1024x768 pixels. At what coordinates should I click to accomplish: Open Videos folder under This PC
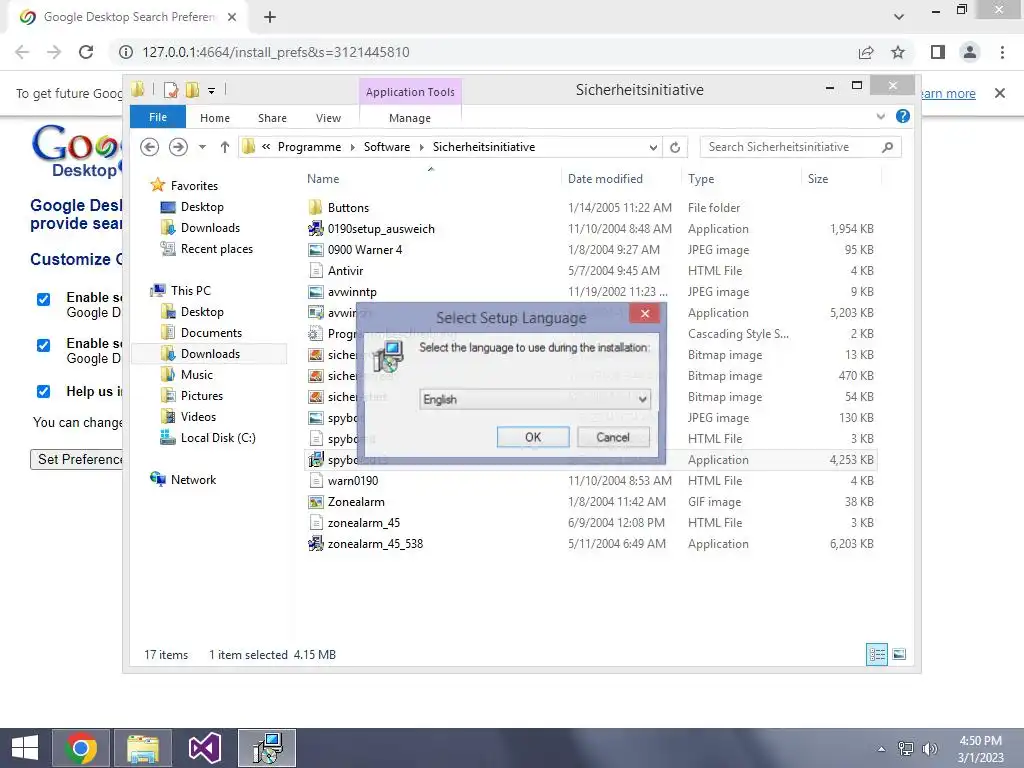198,417
